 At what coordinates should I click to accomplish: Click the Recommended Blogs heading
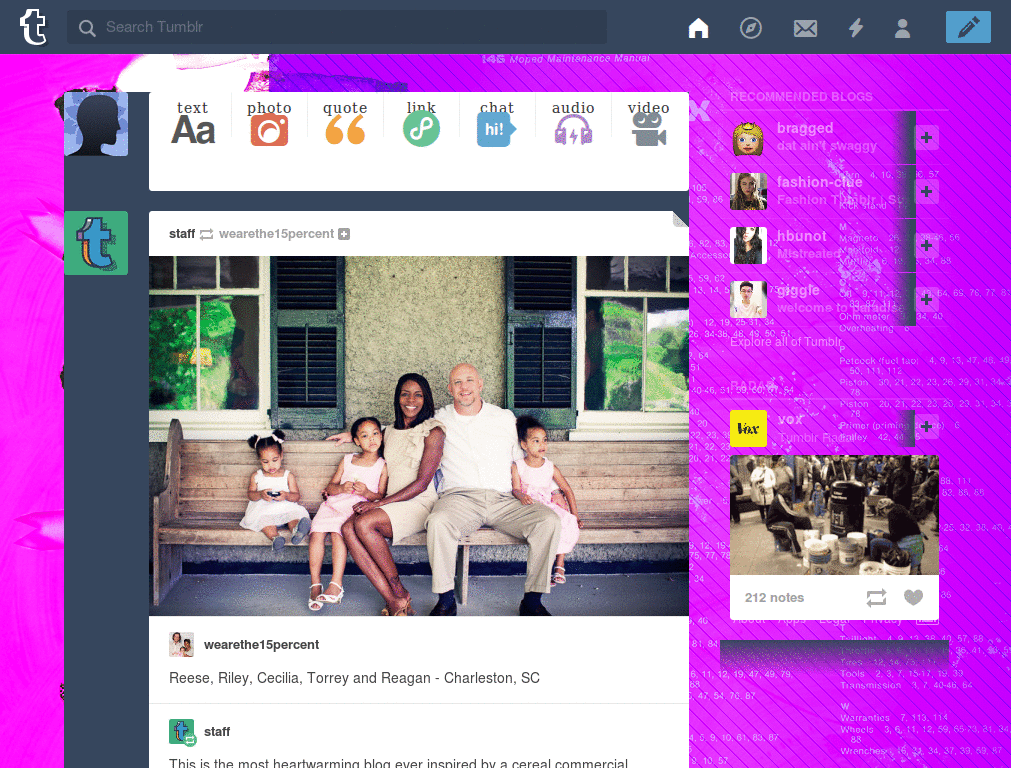tap(801, 97)
